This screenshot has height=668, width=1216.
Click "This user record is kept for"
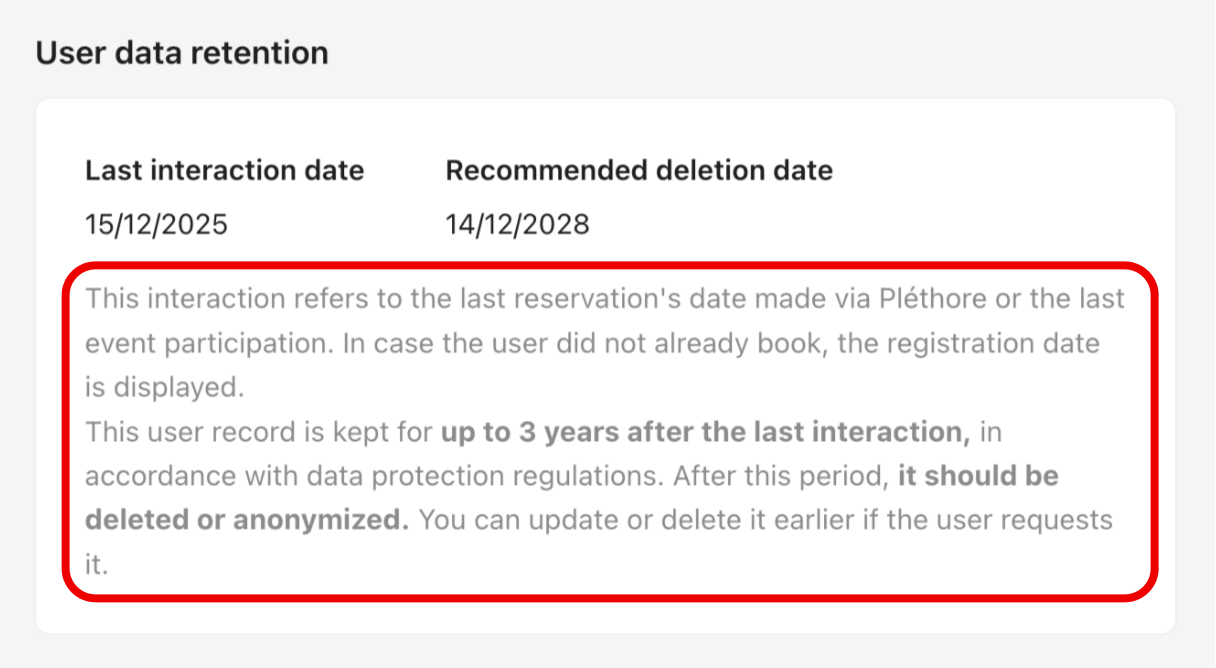coord(259,433)
